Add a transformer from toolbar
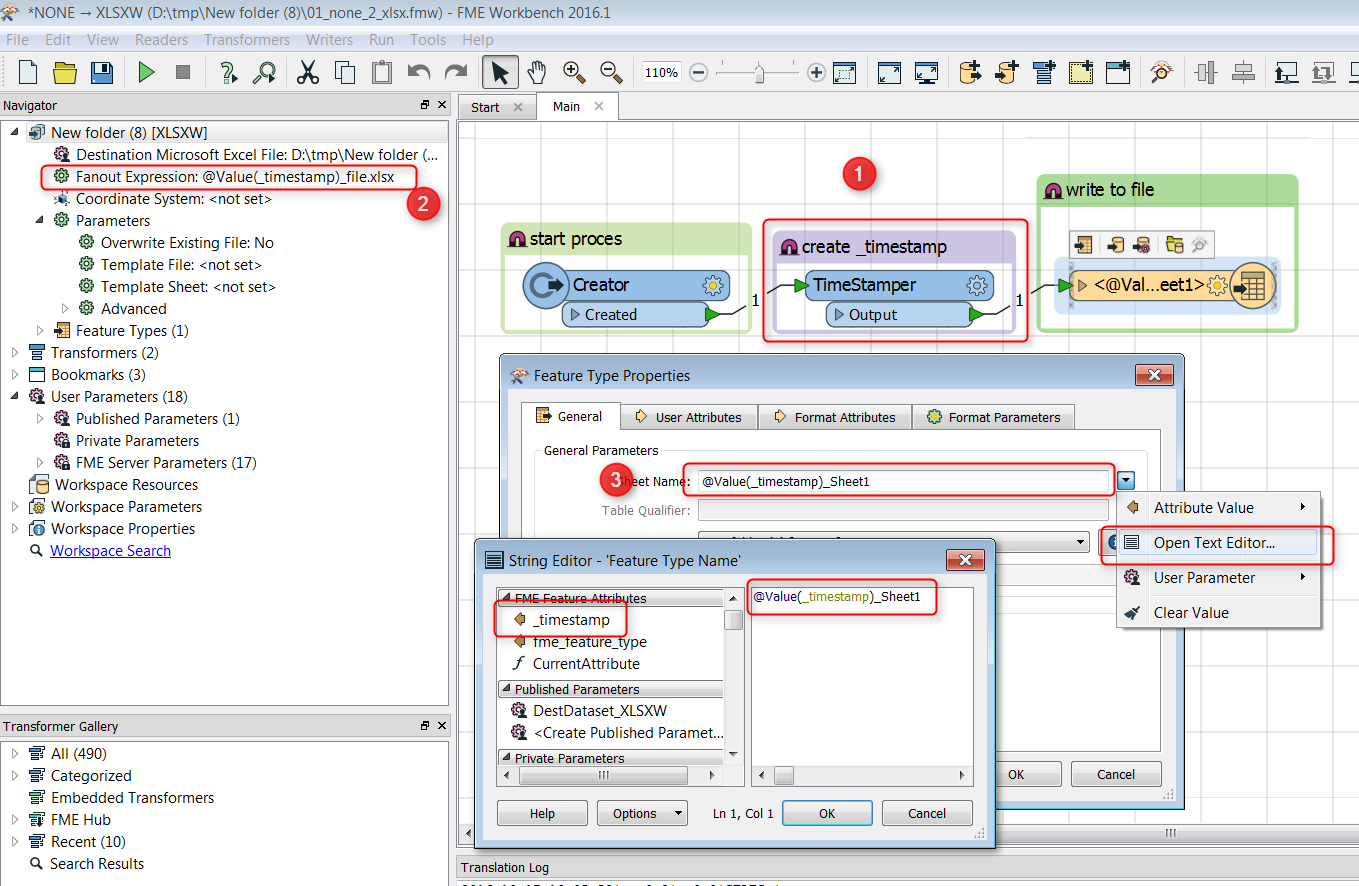 coord(1044,73)
